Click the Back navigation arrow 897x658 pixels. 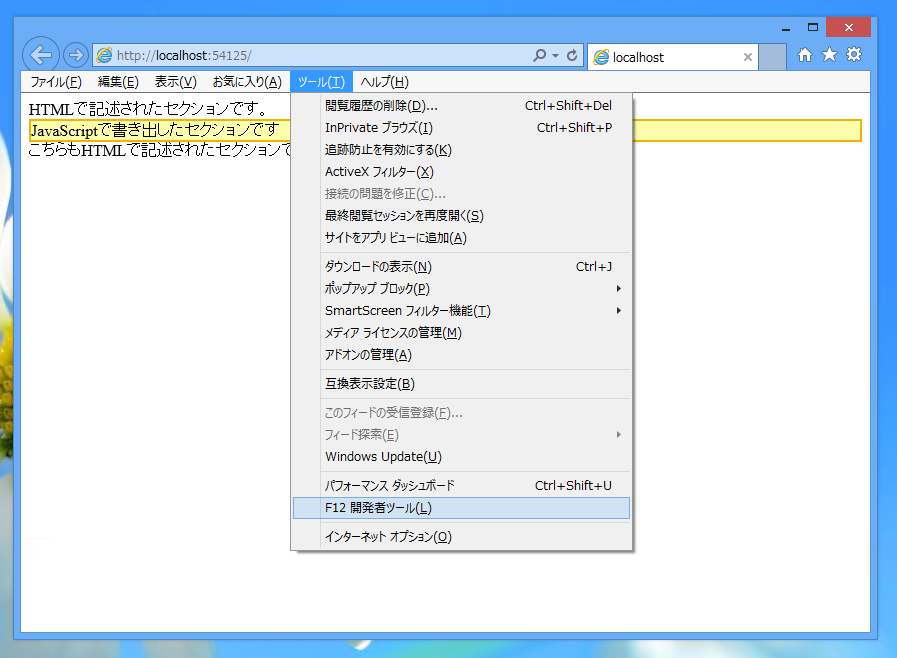click(x=40, y=56)
